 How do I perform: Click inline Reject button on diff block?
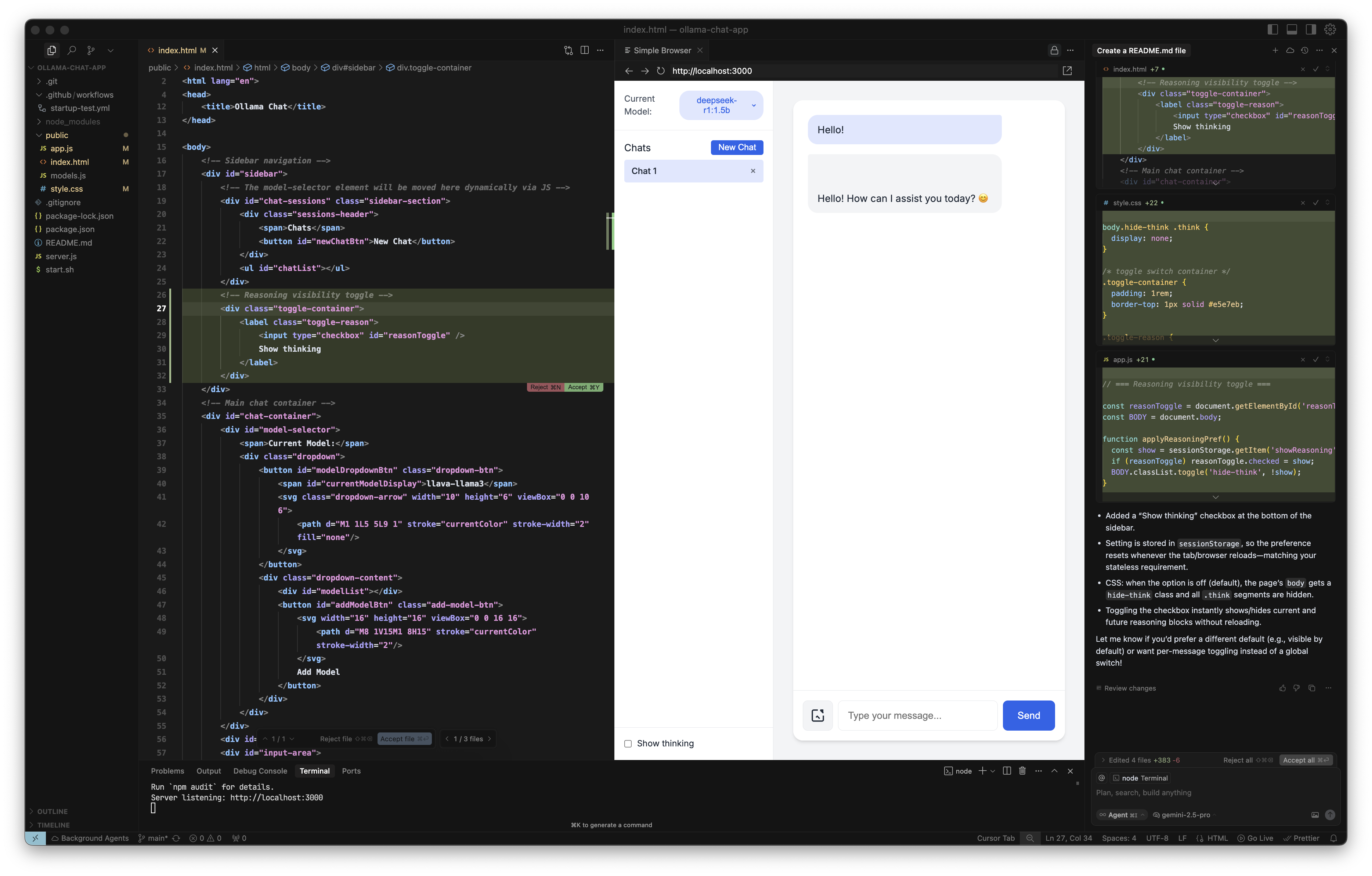(x=545, y=387)
